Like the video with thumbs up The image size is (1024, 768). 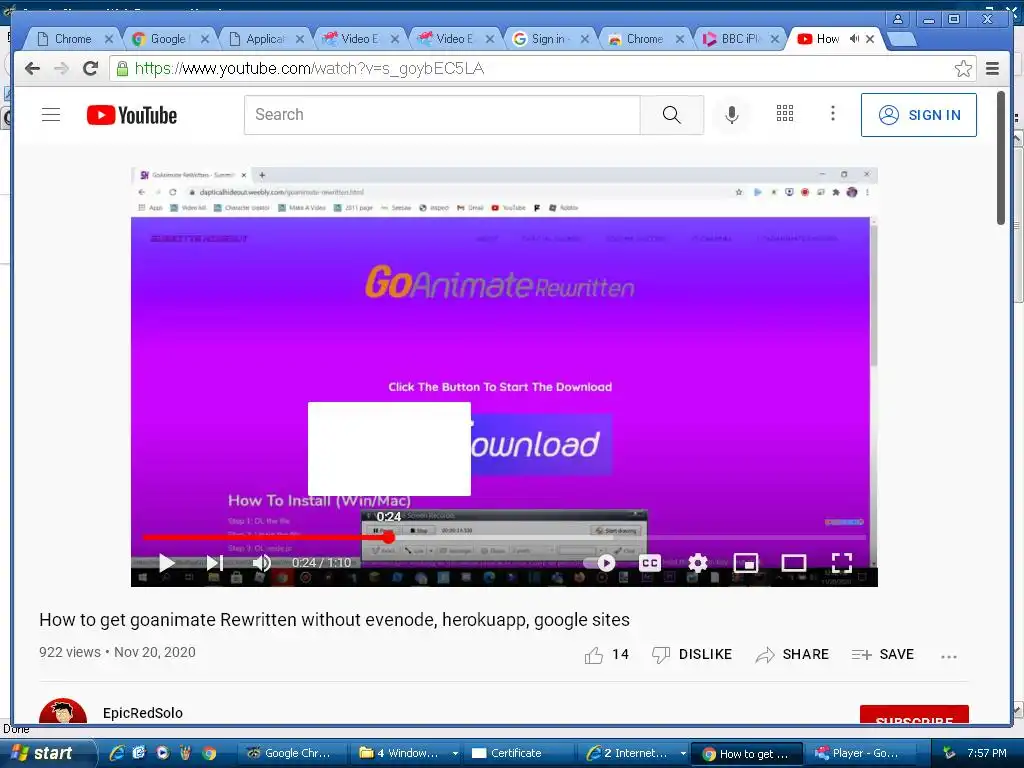(x=594, y=655)
